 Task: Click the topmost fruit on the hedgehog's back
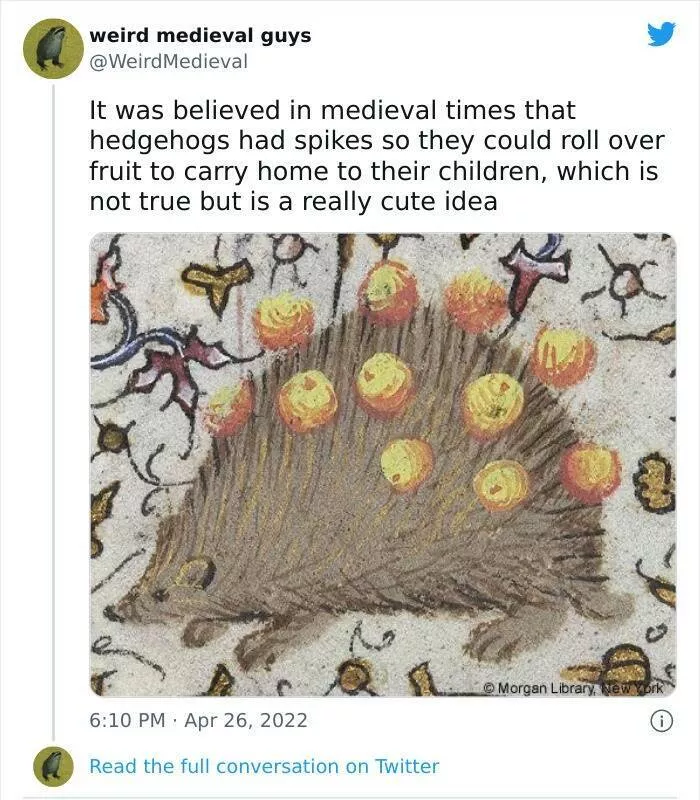(389, 291)
